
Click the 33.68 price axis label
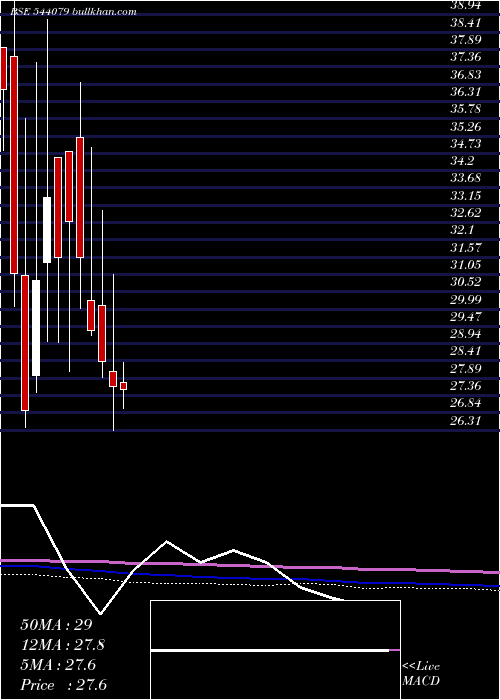[x=465, y=178]
